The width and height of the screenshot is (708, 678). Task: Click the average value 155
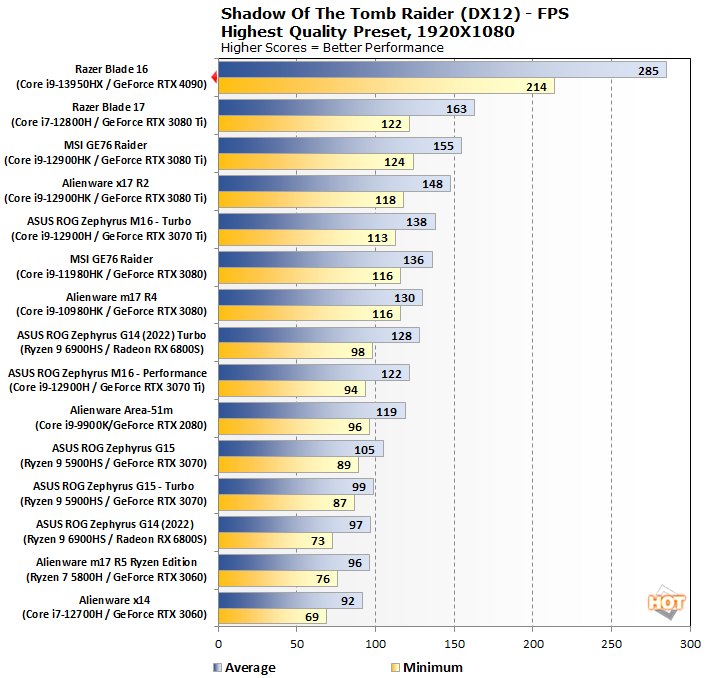coord(443,146)
